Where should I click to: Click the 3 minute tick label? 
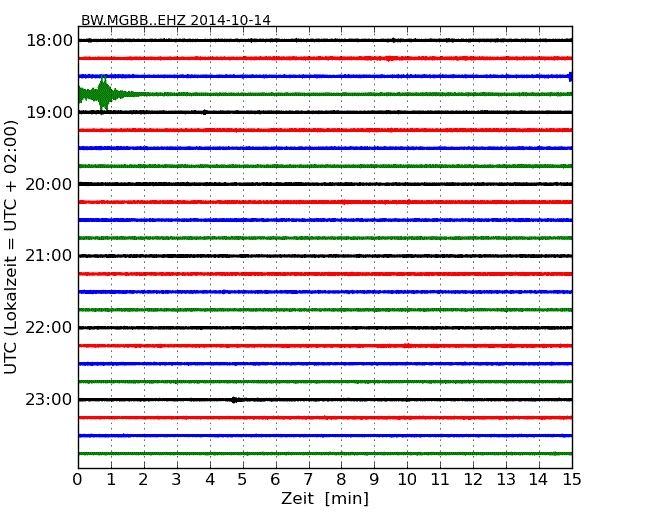point(177,480)
